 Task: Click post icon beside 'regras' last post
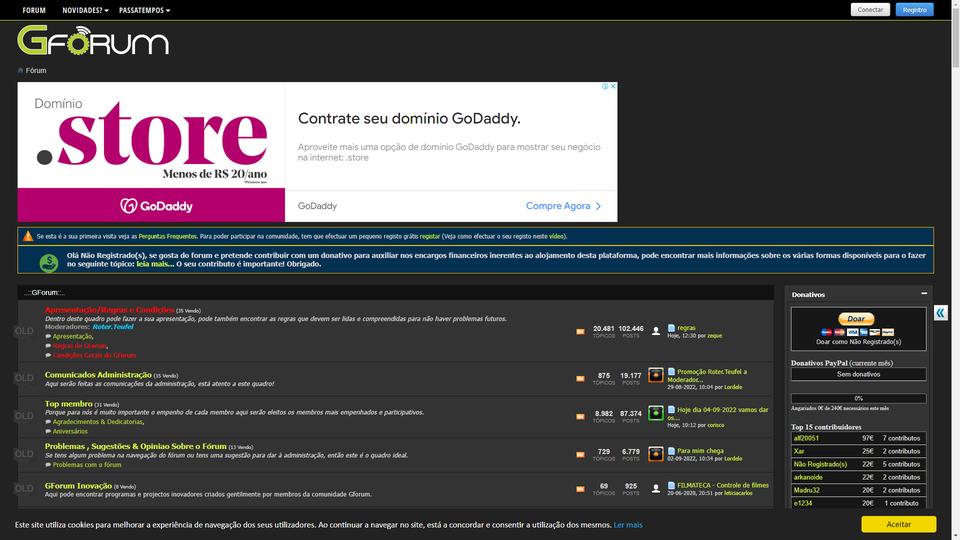671,328
